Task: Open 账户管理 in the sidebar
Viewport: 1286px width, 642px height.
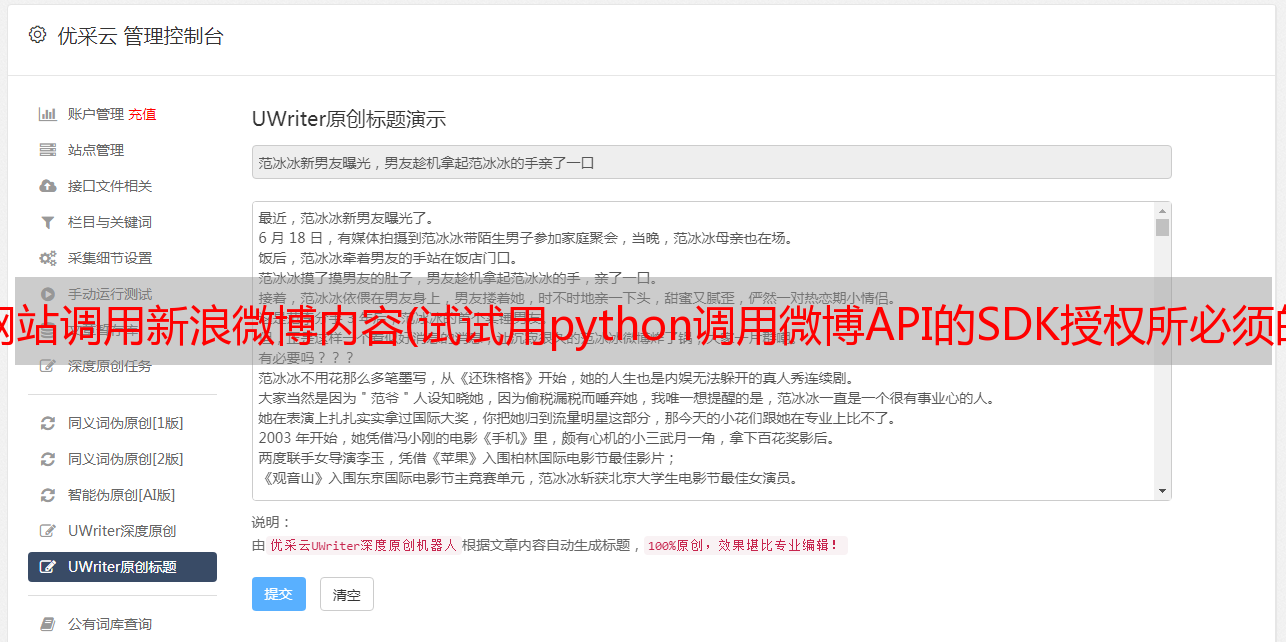Action: point(96,114)
